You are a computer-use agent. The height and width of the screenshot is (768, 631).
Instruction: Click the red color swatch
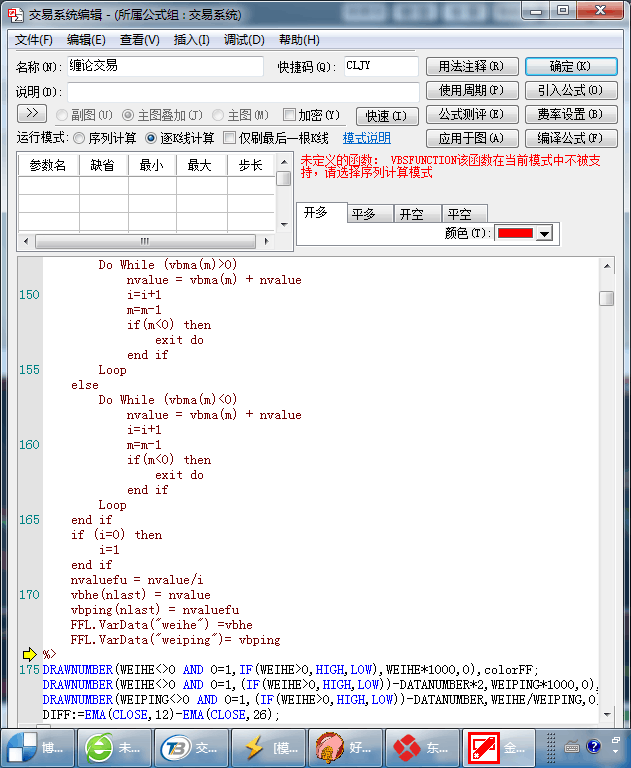click(515, 233)
